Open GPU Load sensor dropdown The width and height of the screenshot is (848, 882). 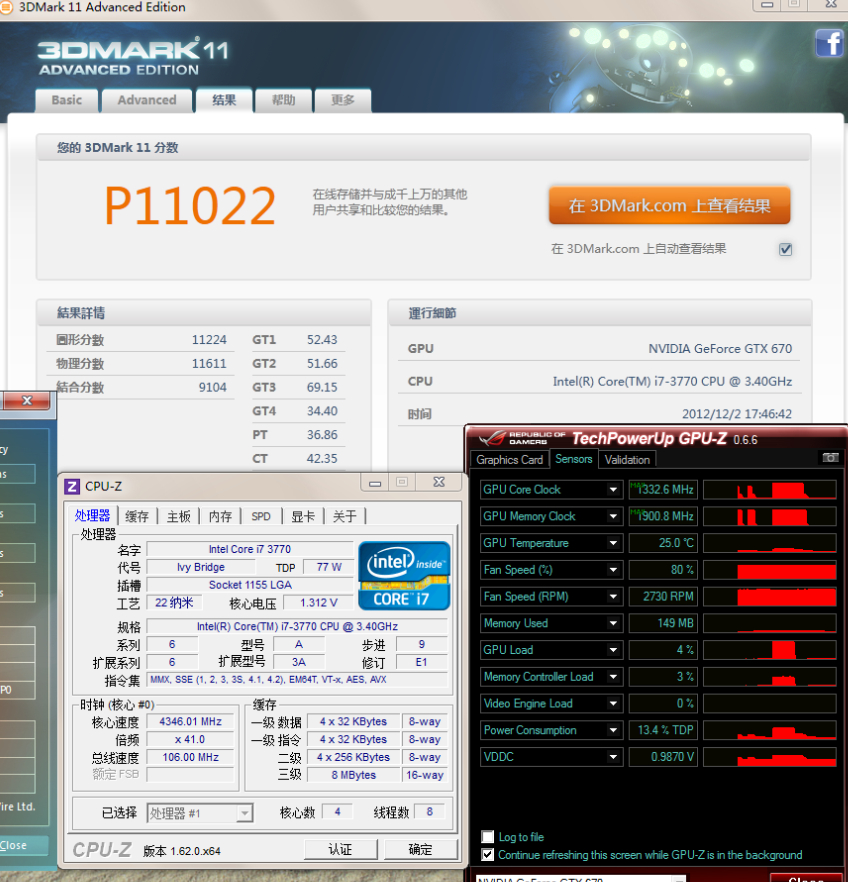[x=614, y=650]
